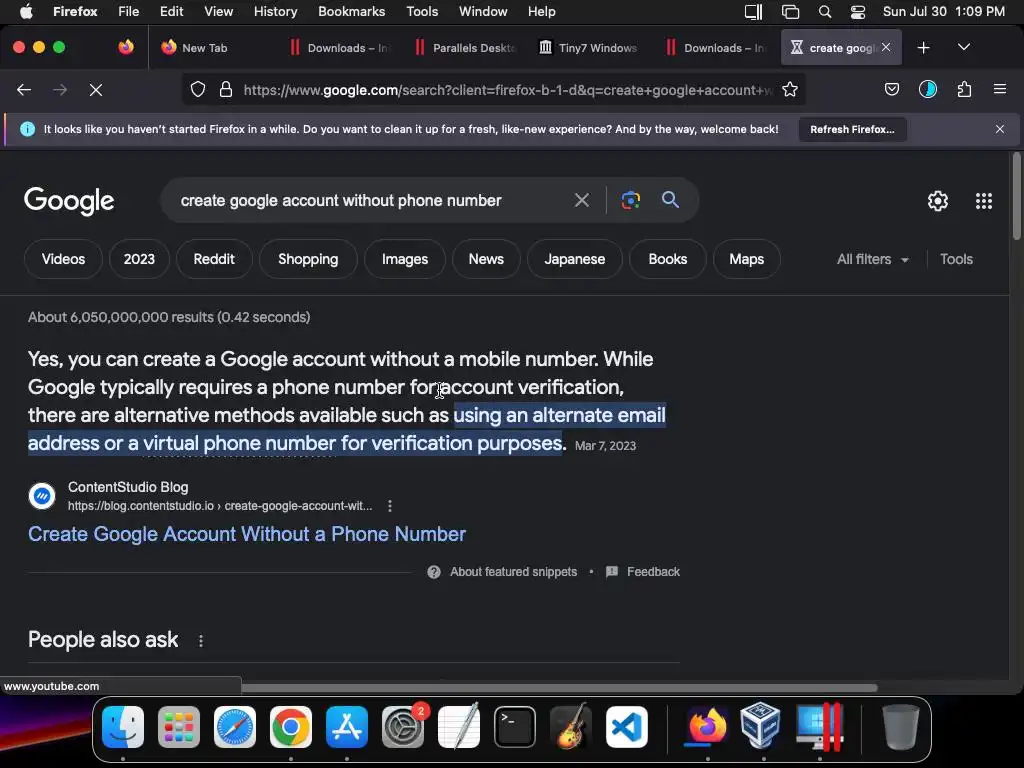Open Launchpad from the dock
Screen dimensions: 1024x768
click(x=179, y=727)
